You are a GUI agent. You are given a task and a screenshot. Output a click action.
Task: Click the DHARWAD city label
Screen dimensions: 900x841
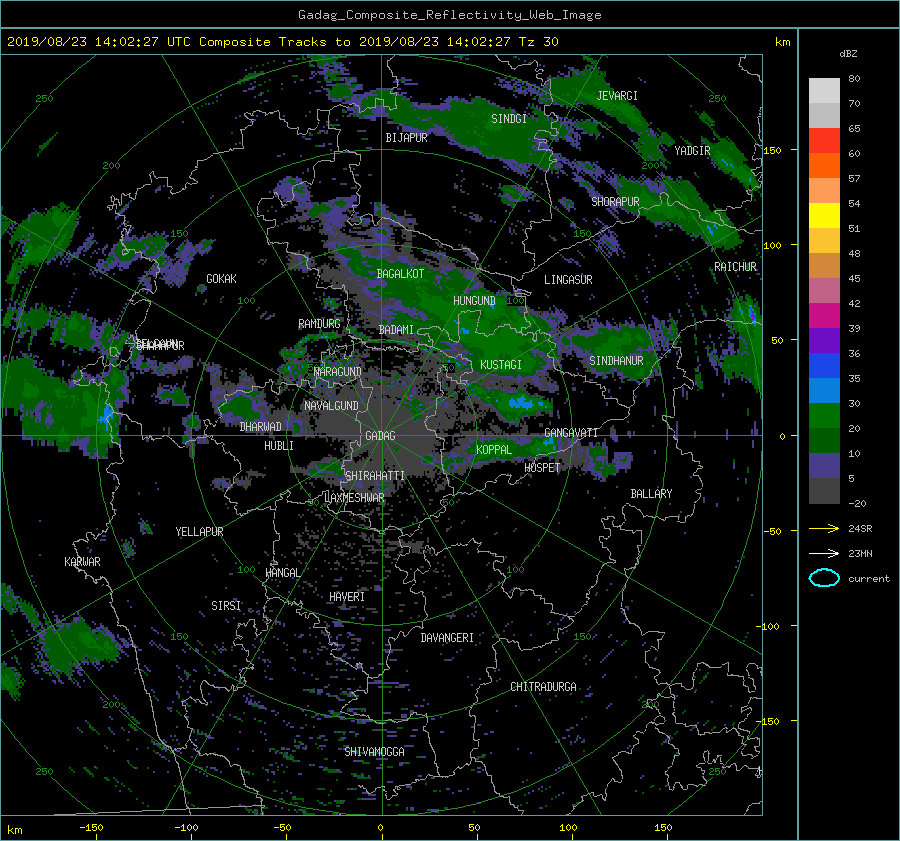click(260, 427)
